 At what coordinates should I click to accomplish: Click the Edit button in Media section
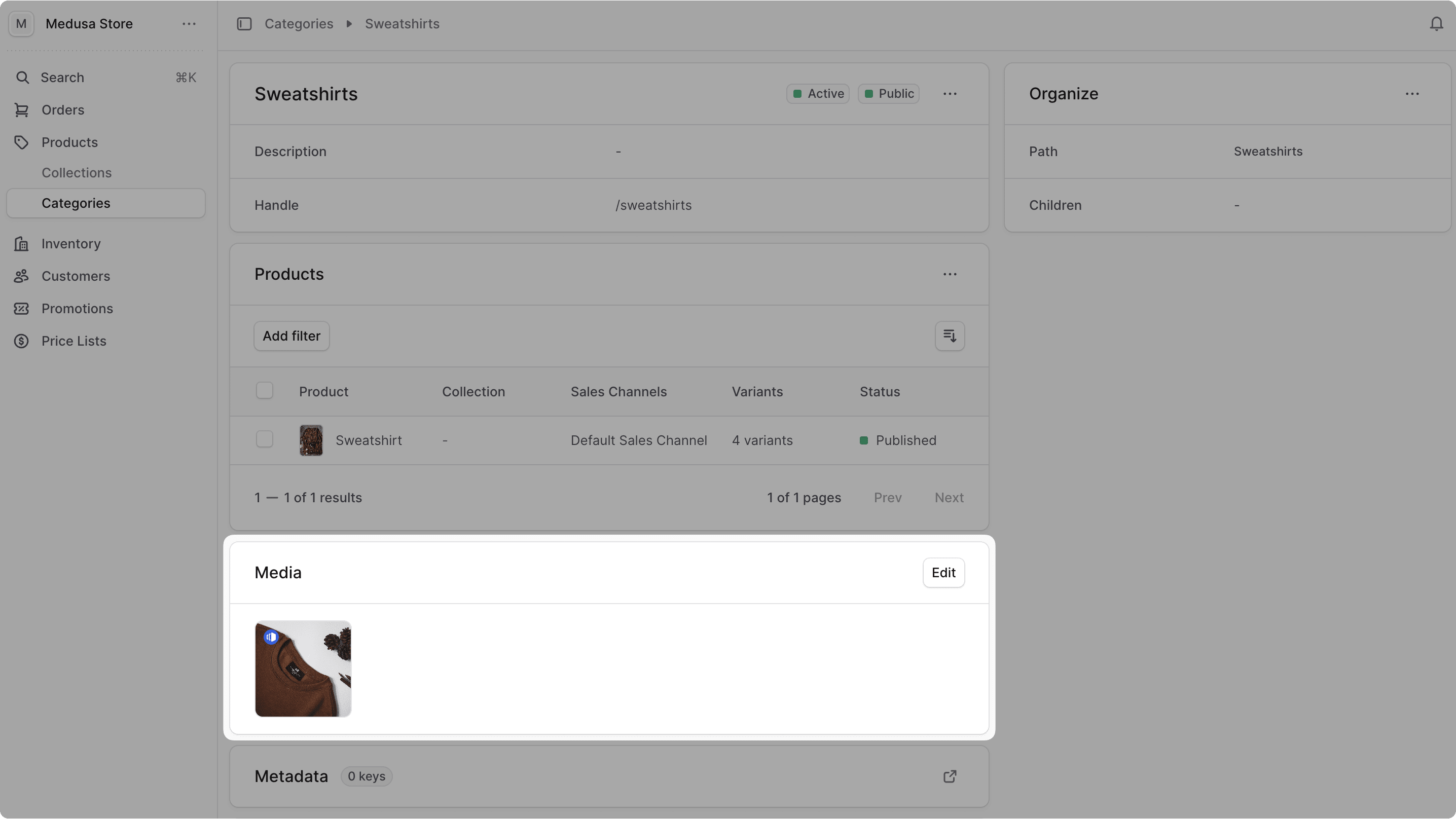943,573
